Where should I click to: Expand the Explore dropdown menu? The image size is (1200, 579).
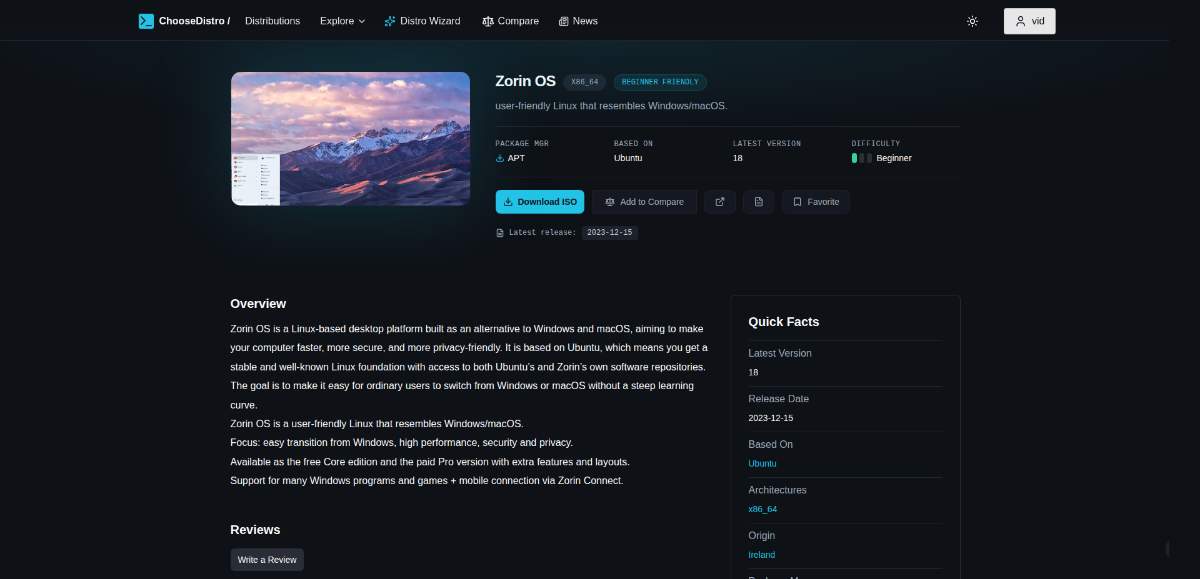pos(343,21)
